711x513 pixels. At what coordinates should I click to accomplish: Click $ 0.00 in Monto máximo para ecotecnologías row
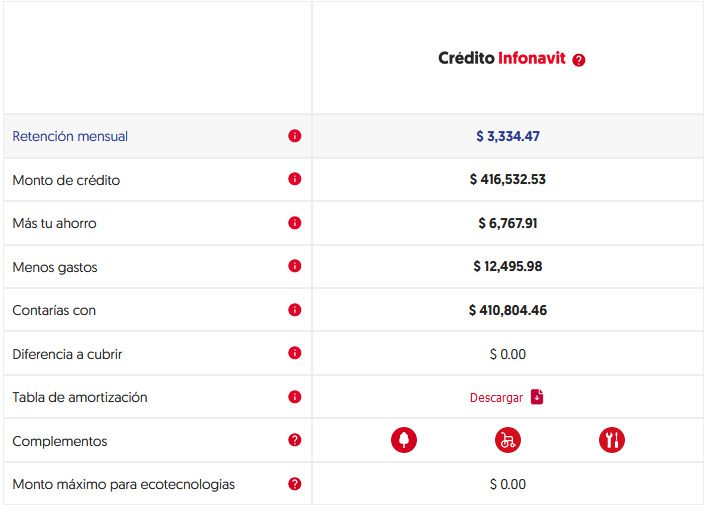(508, 484)
